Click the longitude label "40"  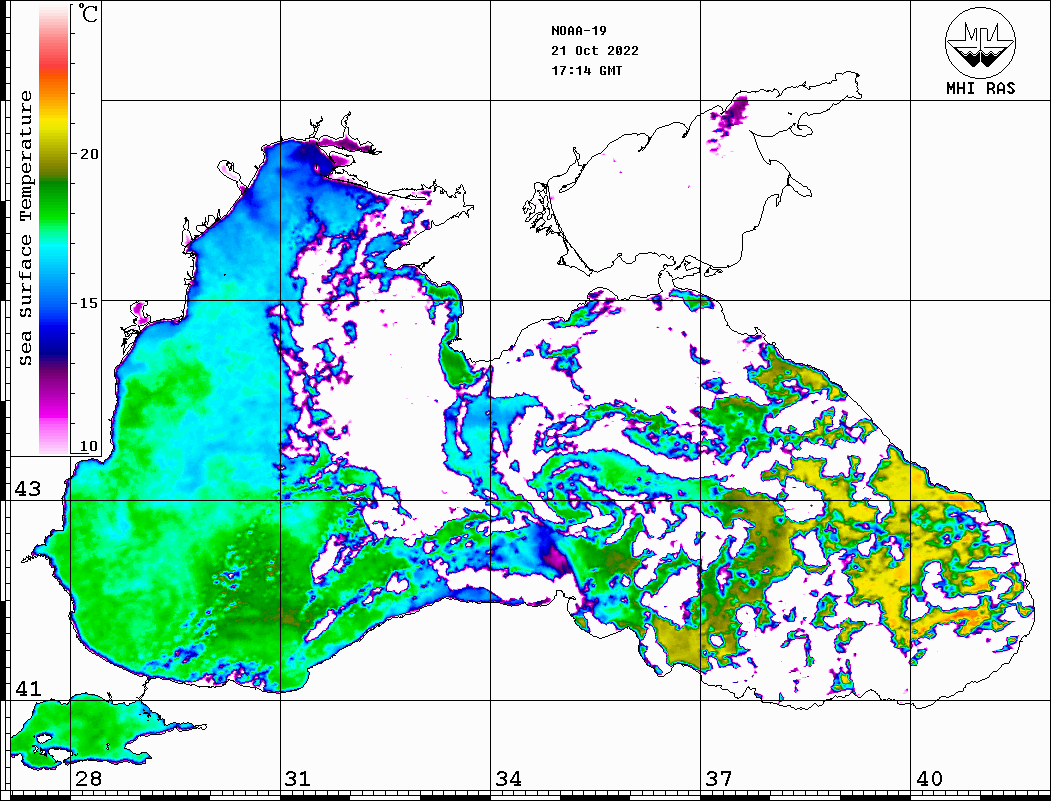point(928,779)
